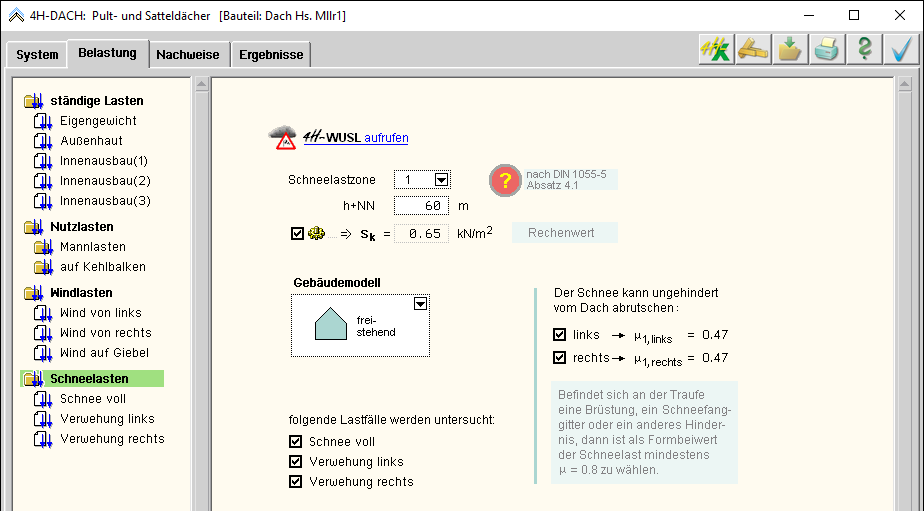Switch to the Nachweise tab

click(187, 55)
